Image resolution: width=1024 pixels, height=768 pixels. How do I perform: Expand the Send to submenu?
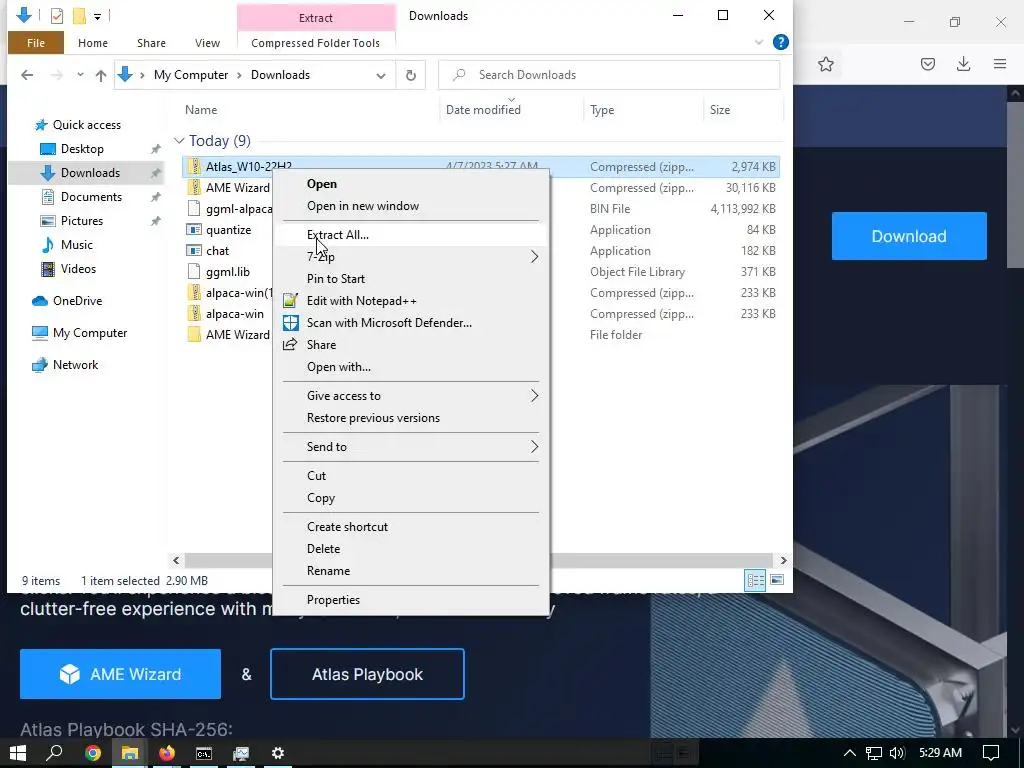411,447
